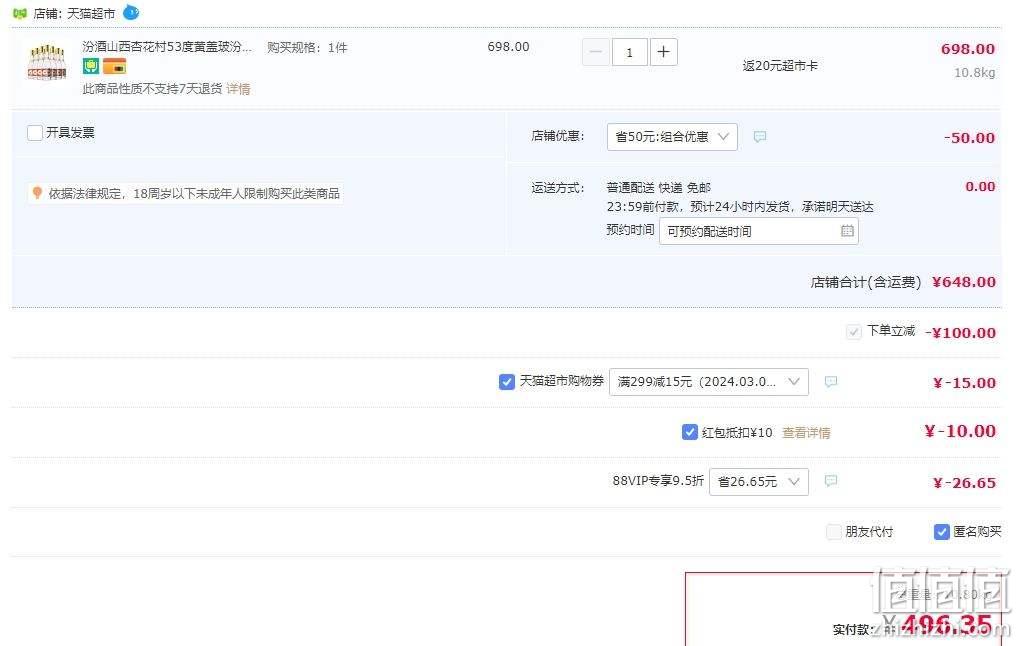Image resolution: width=1020 pixels, height=646 pixels.
Task: Click the 店铺合计(含运费) label
Action: (866, 282)
